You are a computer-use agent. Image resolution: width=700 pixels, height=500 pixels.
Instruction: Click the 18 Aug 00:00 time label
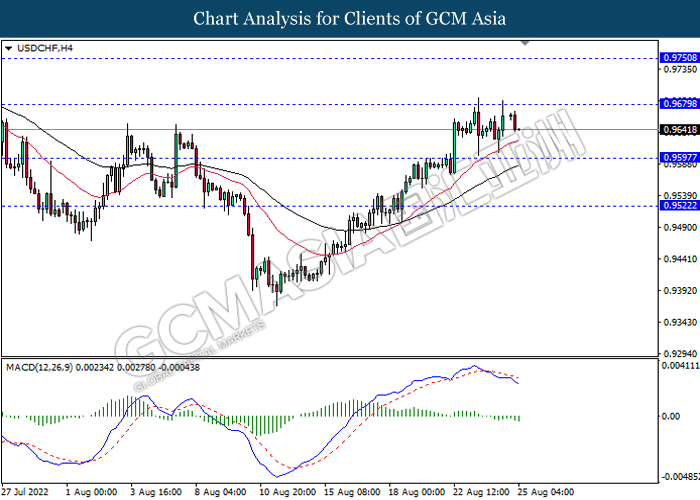pyautogui.click(x=417, y=492)
